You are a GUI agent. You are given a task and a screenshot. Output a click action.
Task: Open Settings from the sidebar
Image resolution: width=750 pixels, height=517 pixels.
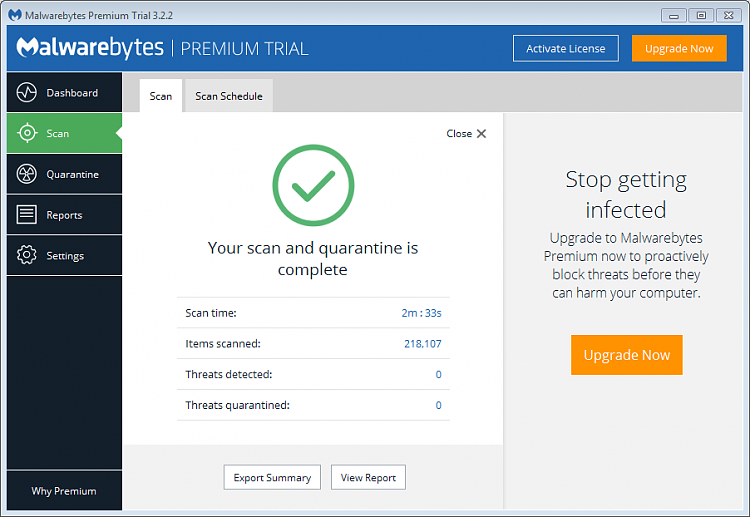click(65, 255)
